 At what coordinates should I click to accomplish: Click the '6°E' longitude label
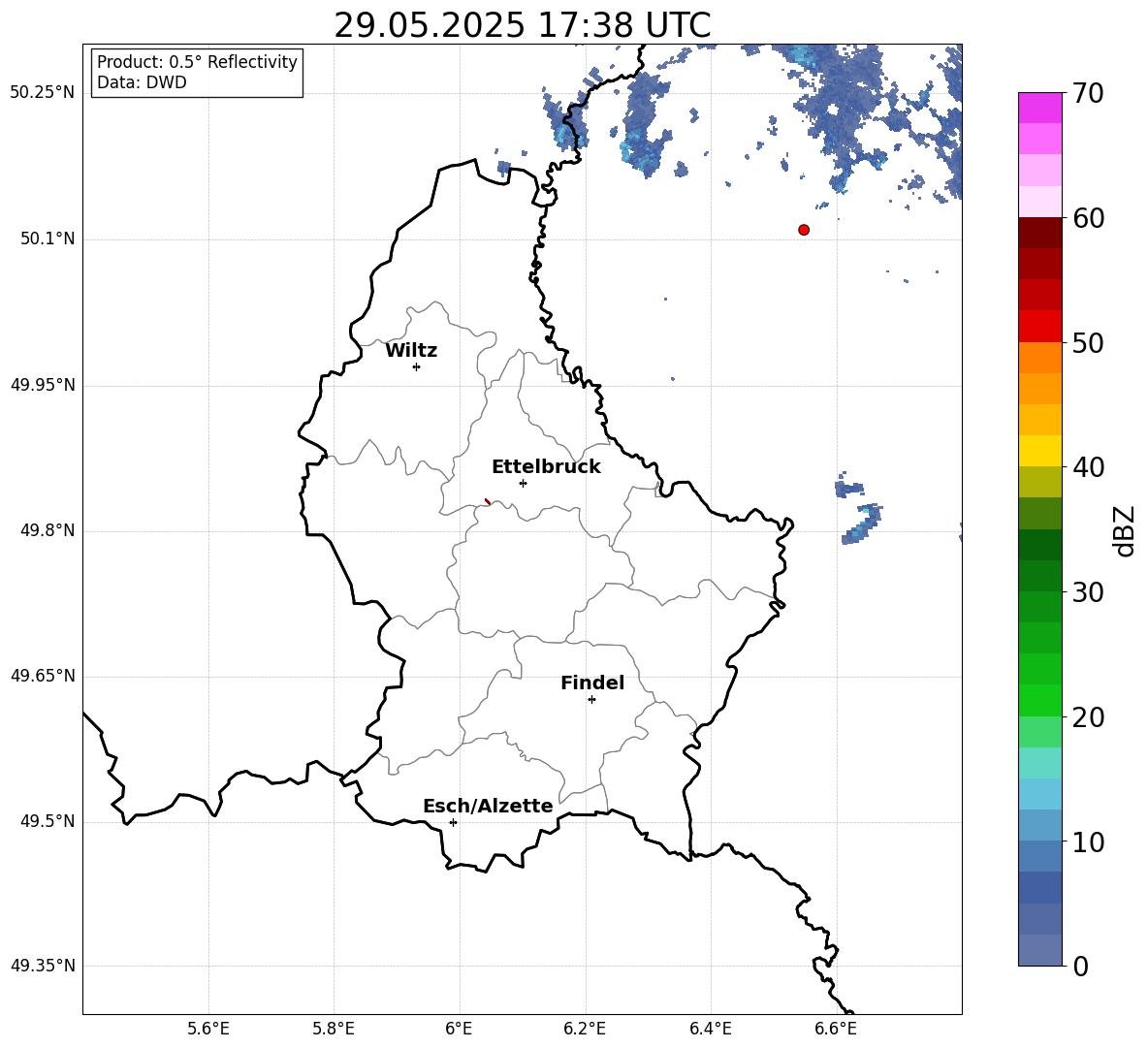tap(459, 1029)
